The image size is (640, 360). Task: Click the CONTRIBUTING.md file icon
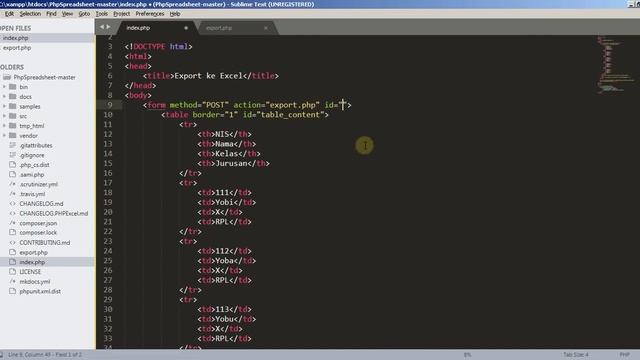13,242
